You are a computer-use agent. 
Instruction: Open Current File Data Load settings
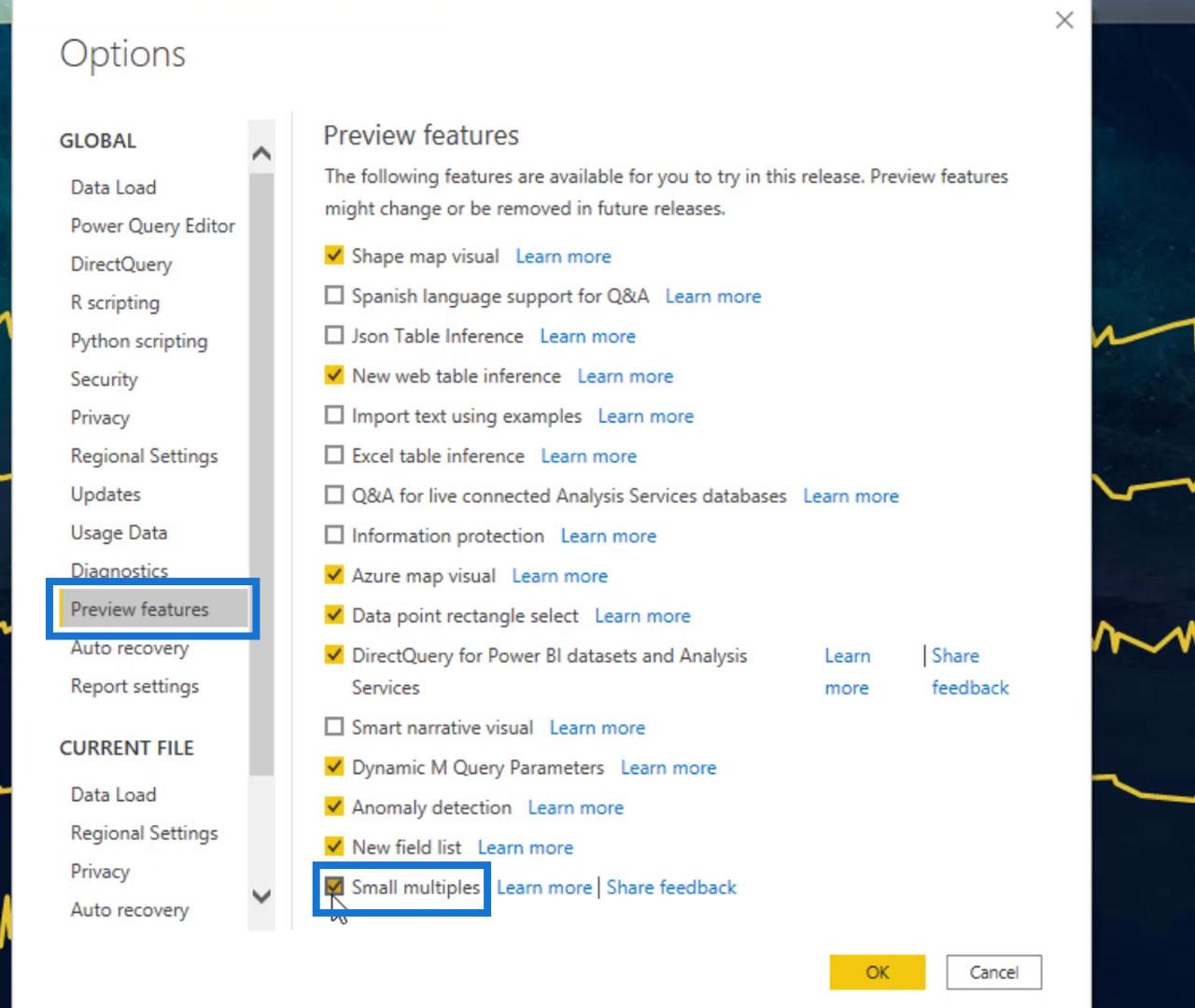click(113, 794)
